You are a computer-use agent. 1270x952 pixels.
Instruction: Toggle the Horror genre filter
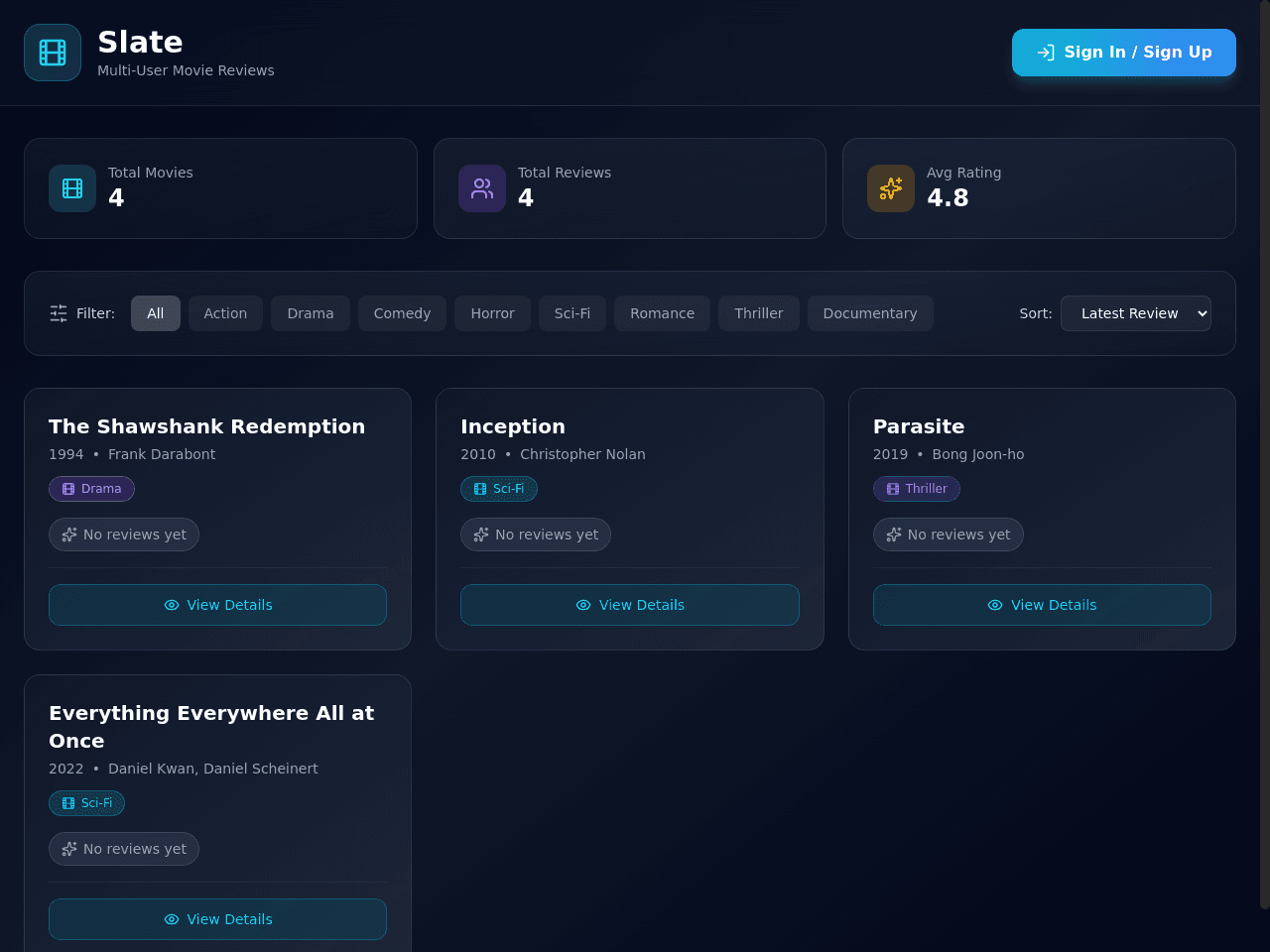tap(492, 313)
